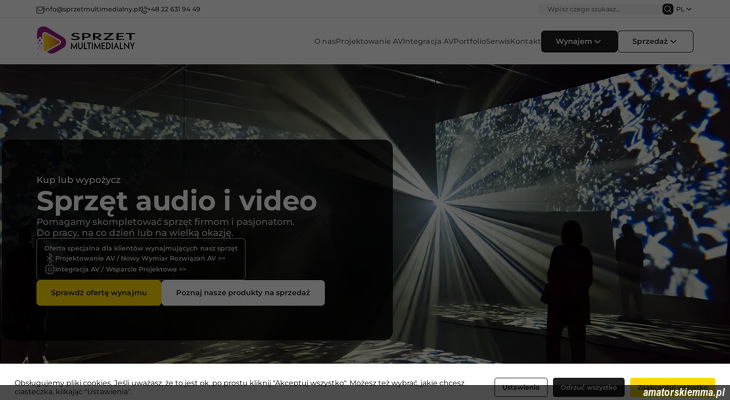
Task: Expand the Wynajem dropdown menu
Action: [x=578, y=42]
